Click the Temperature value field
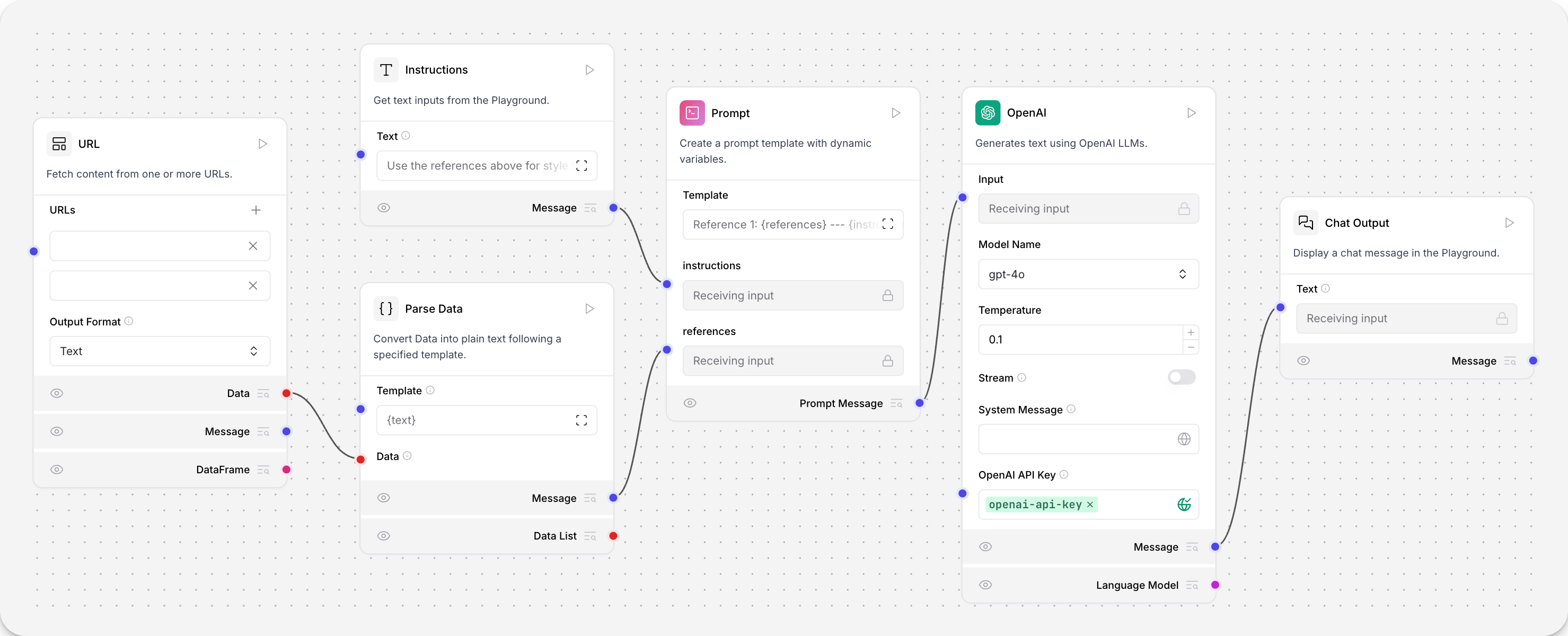The width and height of the screenshot is (1568, 636). click(x=1080, y=340)
